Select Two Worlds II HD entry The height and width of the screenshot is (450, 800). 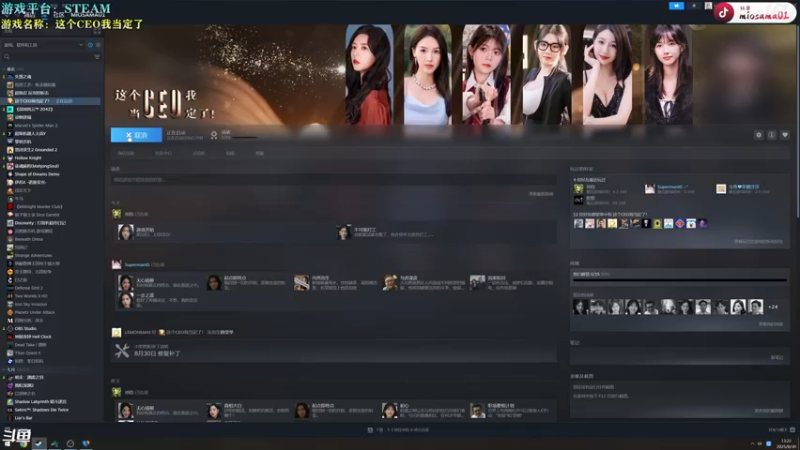click(x=31, y=296)
